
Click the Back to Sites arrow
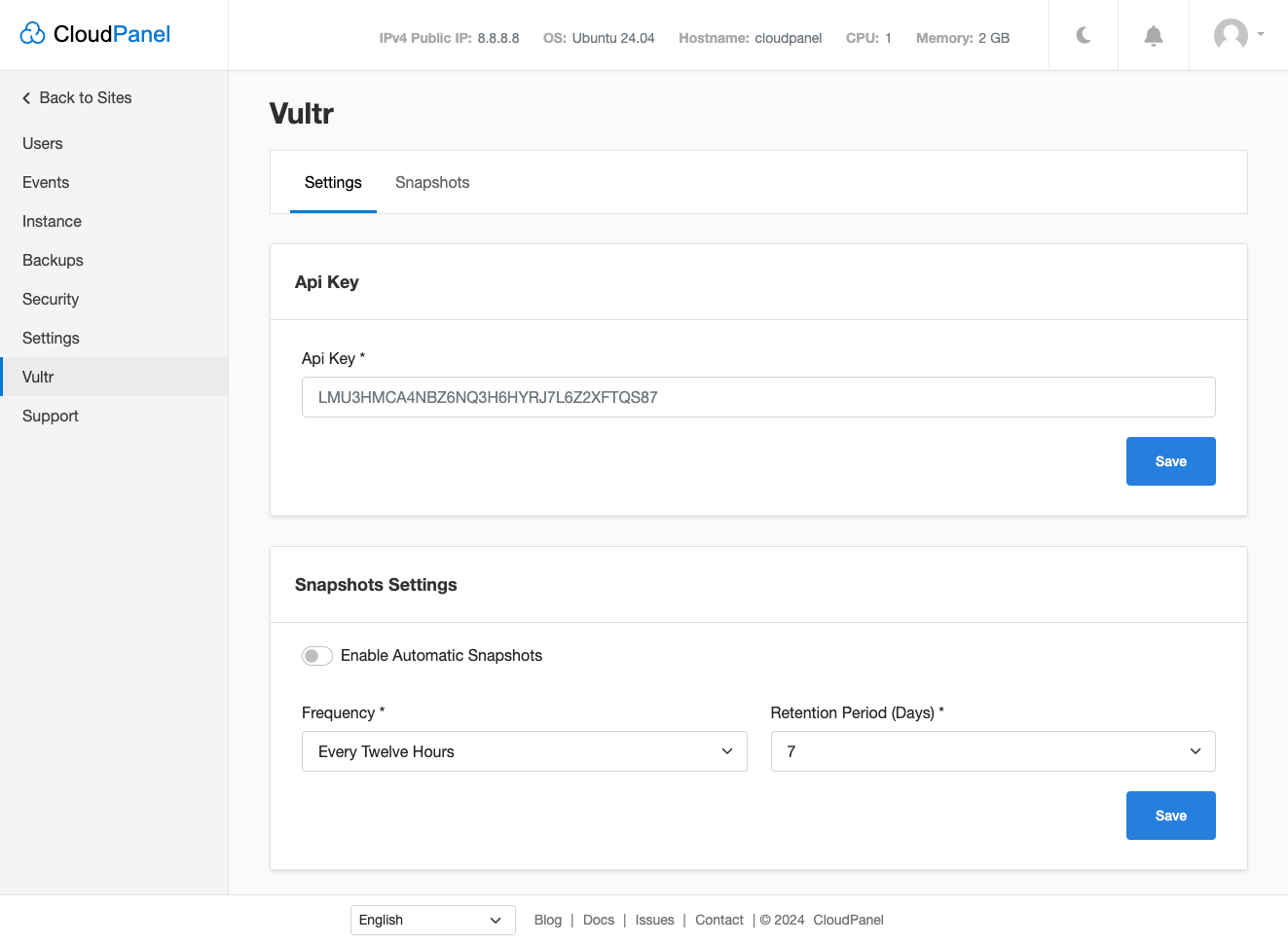pos(26,98)
